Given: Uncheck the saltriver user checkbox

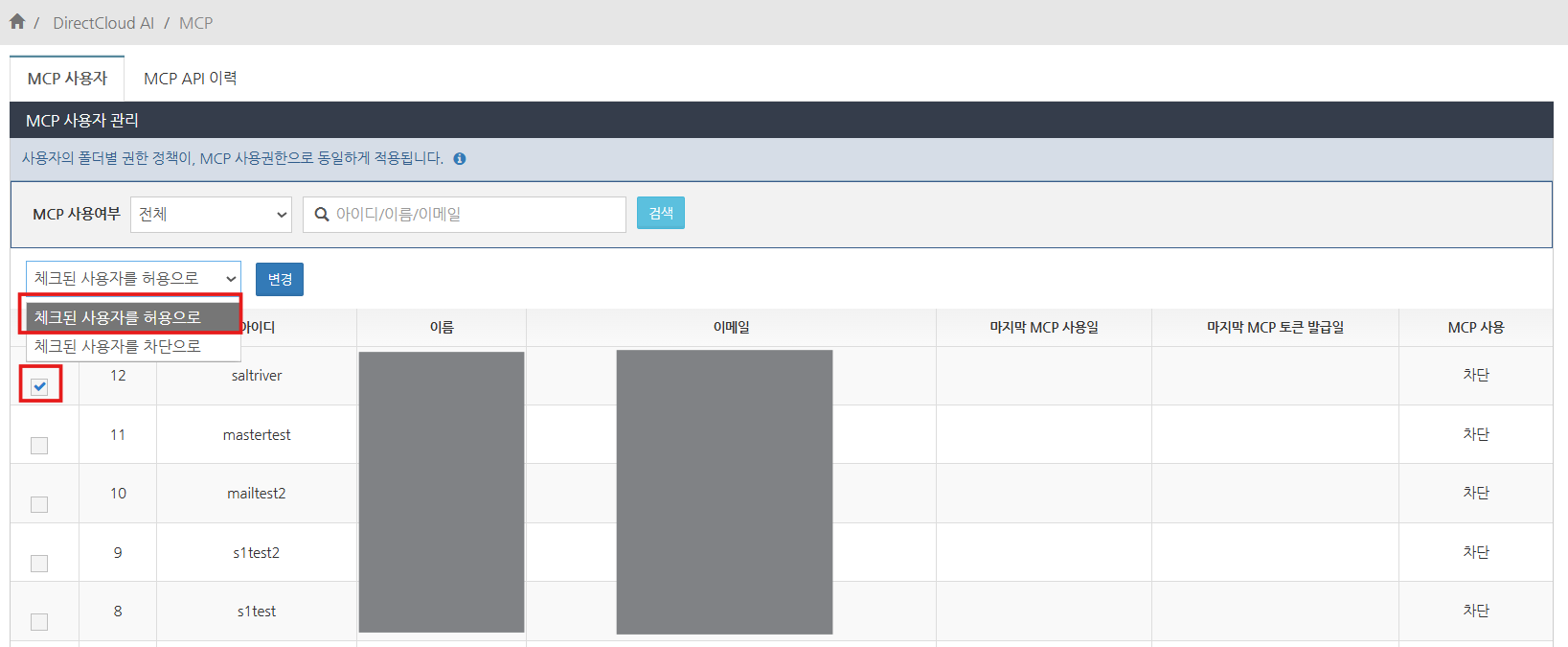Looking at the screenshot, I should [39, 386].
